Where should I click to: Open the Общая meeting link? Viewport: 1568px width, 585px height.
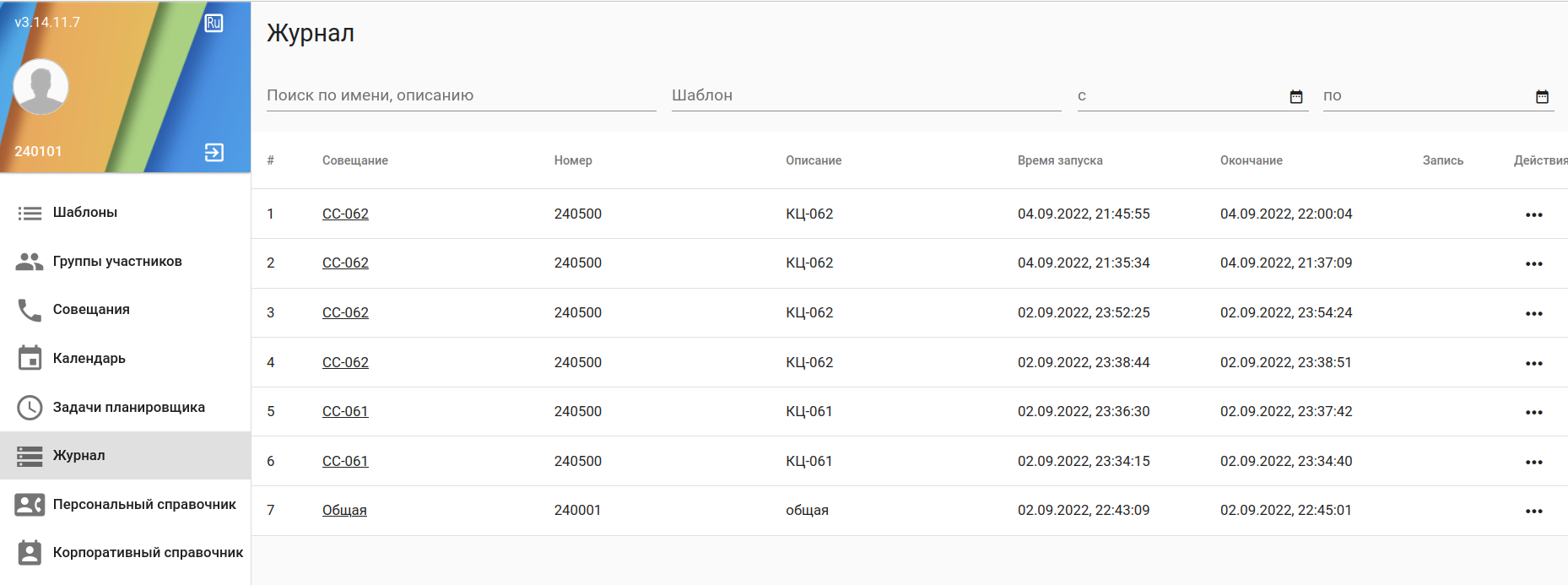pos(344,511)
